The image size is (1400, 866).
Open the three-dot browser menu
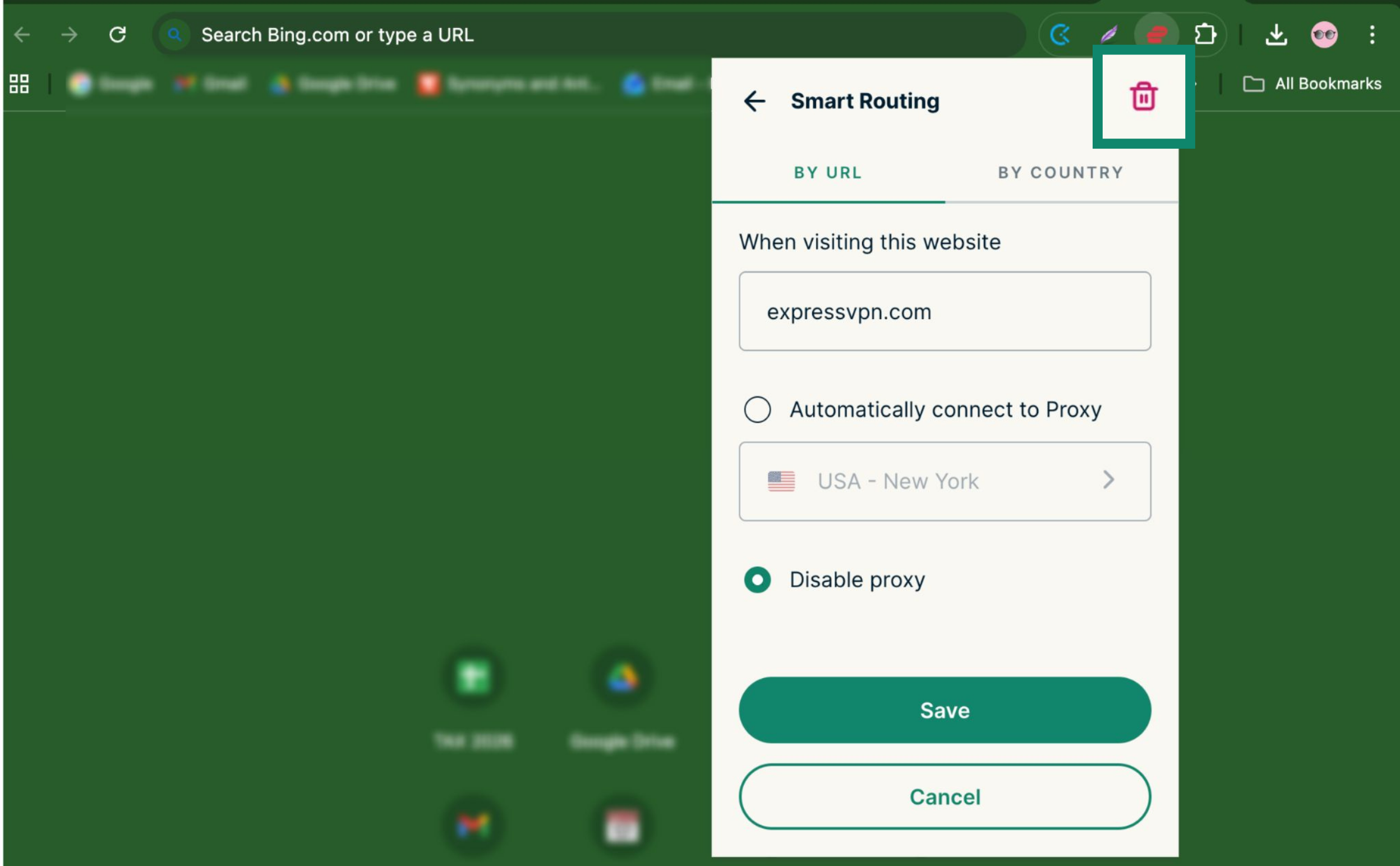pos(1372,34)
